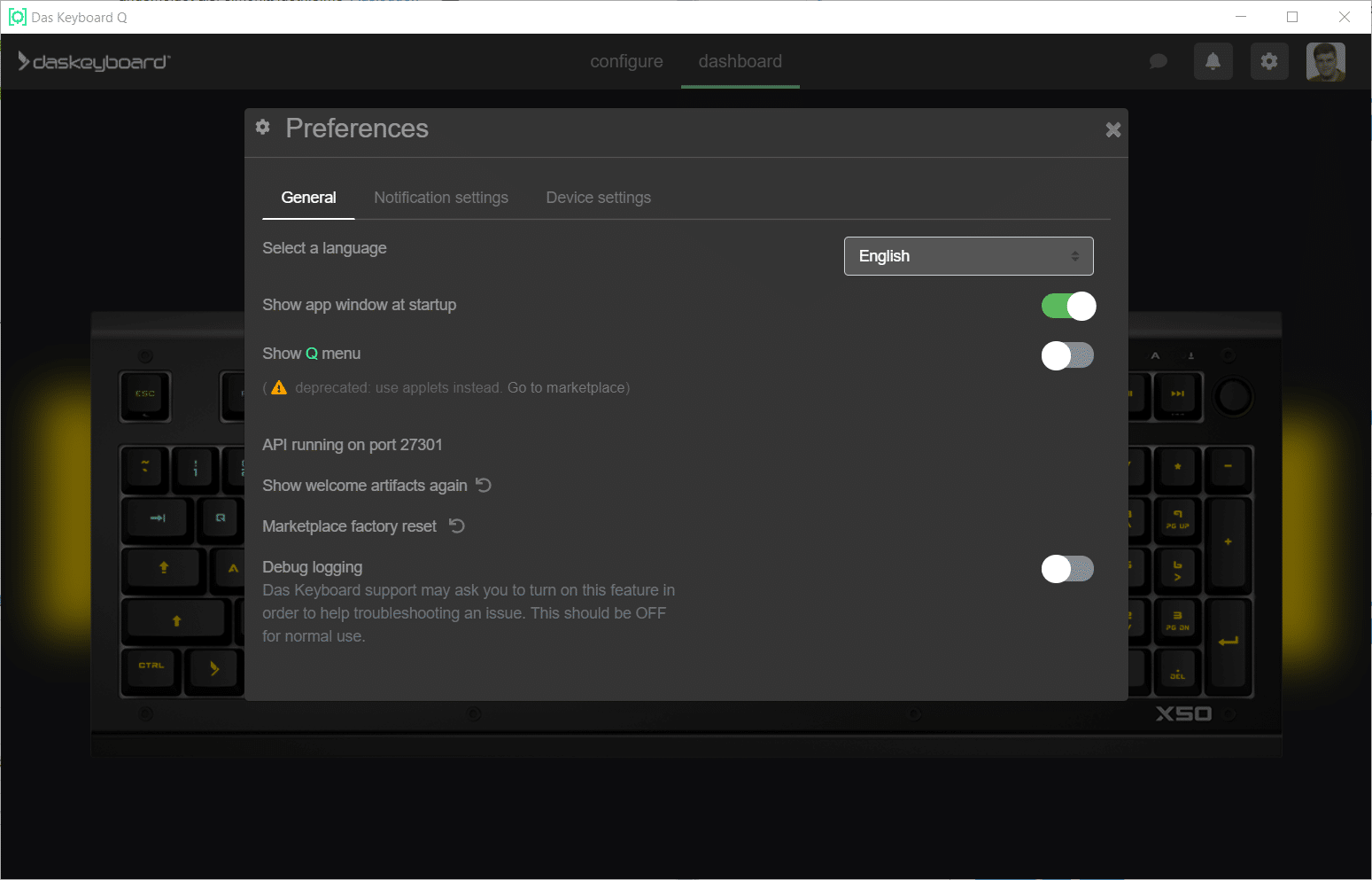Image resolution: width=1372 pixels, height=880 pixels.
Task: Enable the Show Q menu toggle
Action: tap(1067, 355)
